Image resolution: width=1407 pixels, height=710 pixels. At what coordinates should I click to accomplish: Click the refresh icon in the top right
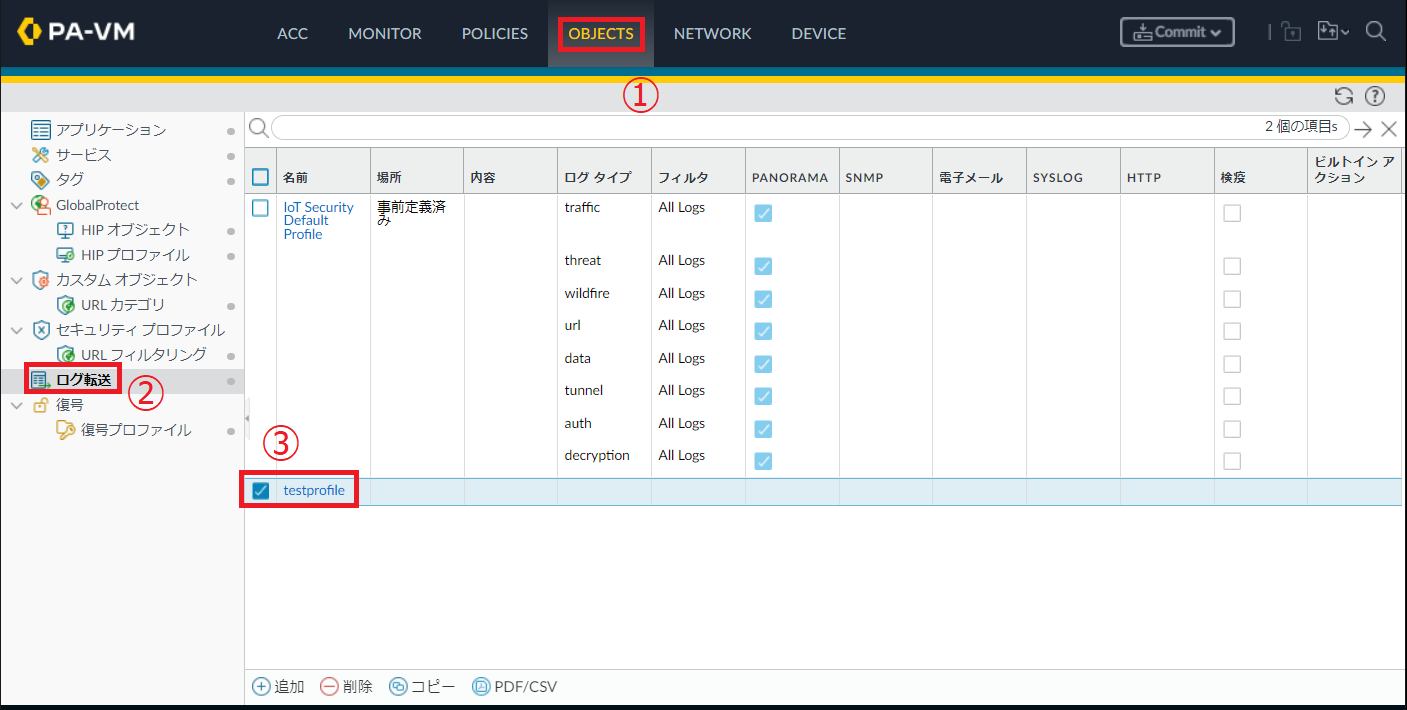click(1344, 96)
